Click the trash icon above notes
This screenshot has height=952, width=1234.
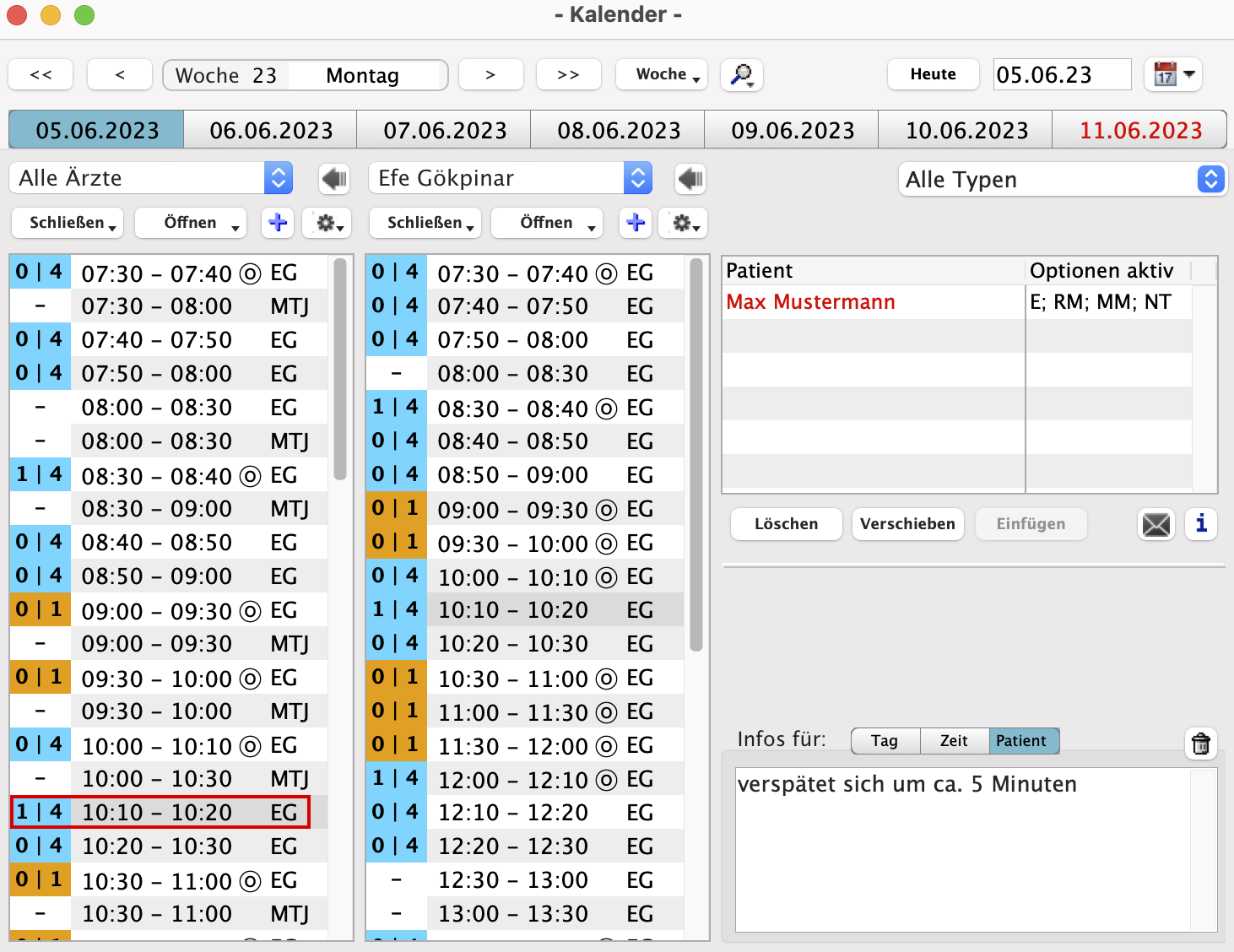(x=1200, y=744)
